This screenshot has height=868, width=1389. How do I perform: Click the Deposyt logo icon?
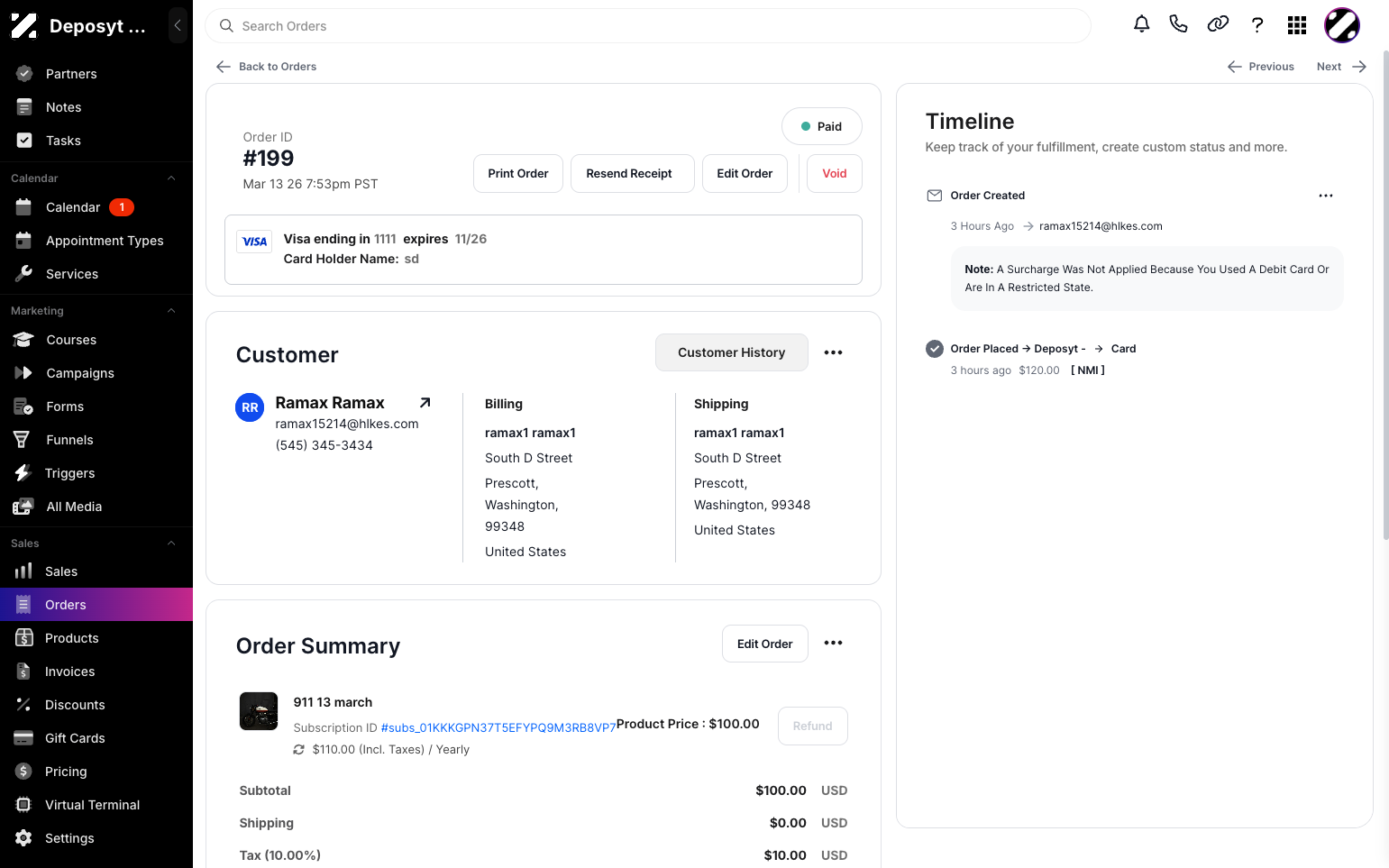click(23, 25)
